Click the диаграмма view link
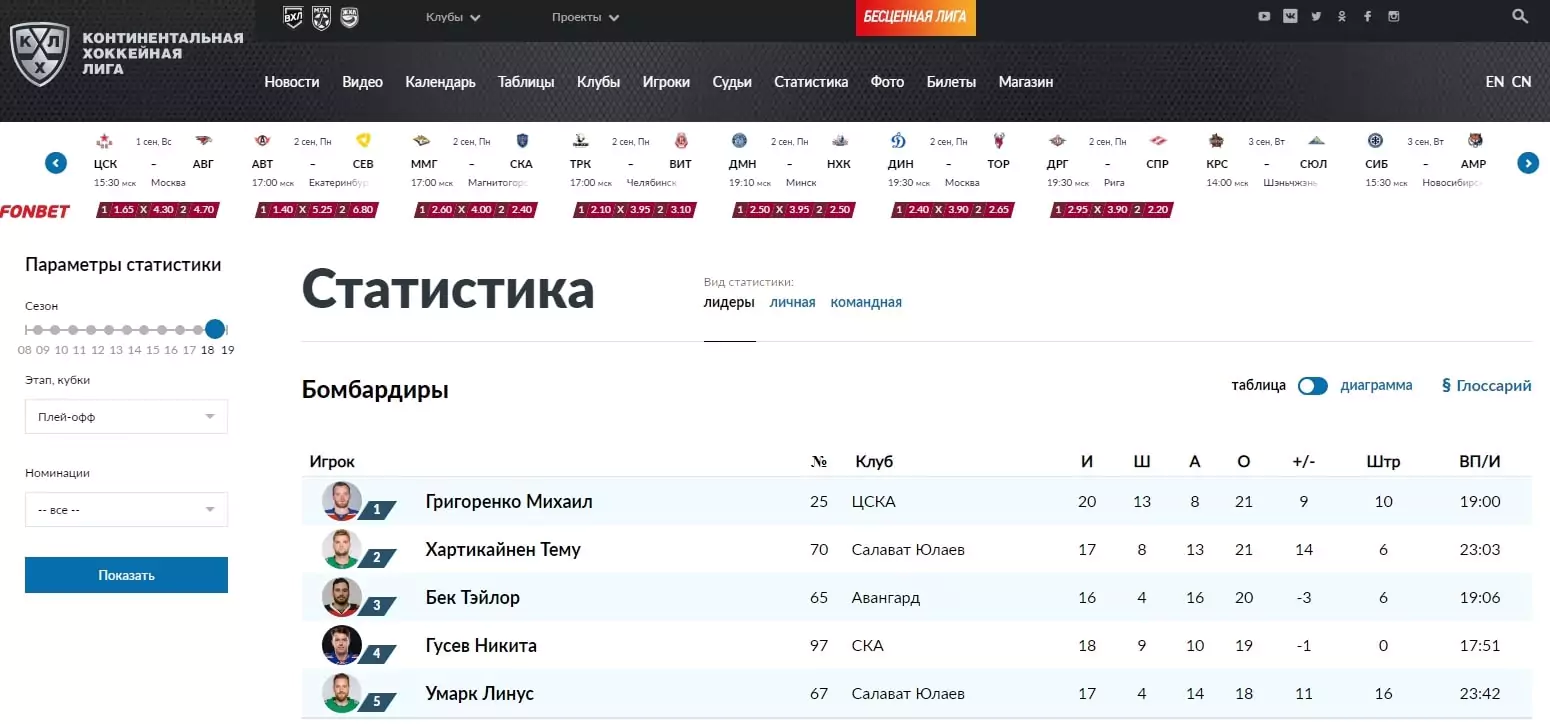The width and height of the screenshot is (1550, 724). pos(1376,385)
